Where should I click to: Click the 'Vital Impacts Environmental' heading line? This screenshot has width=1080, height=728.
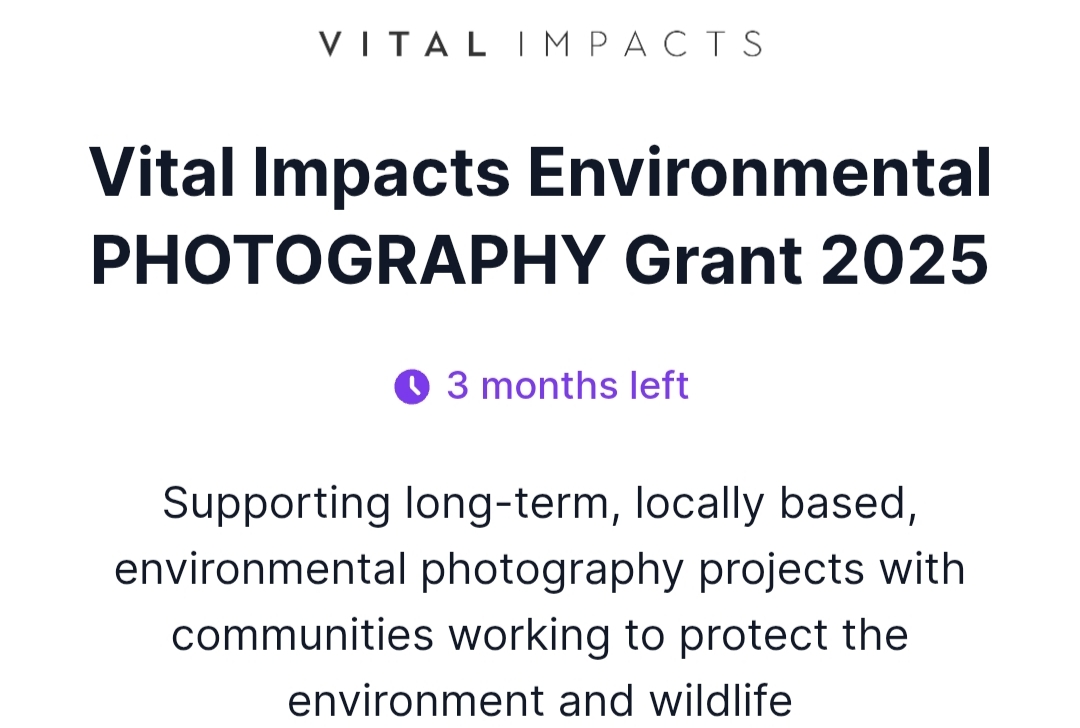click(540, 174)
